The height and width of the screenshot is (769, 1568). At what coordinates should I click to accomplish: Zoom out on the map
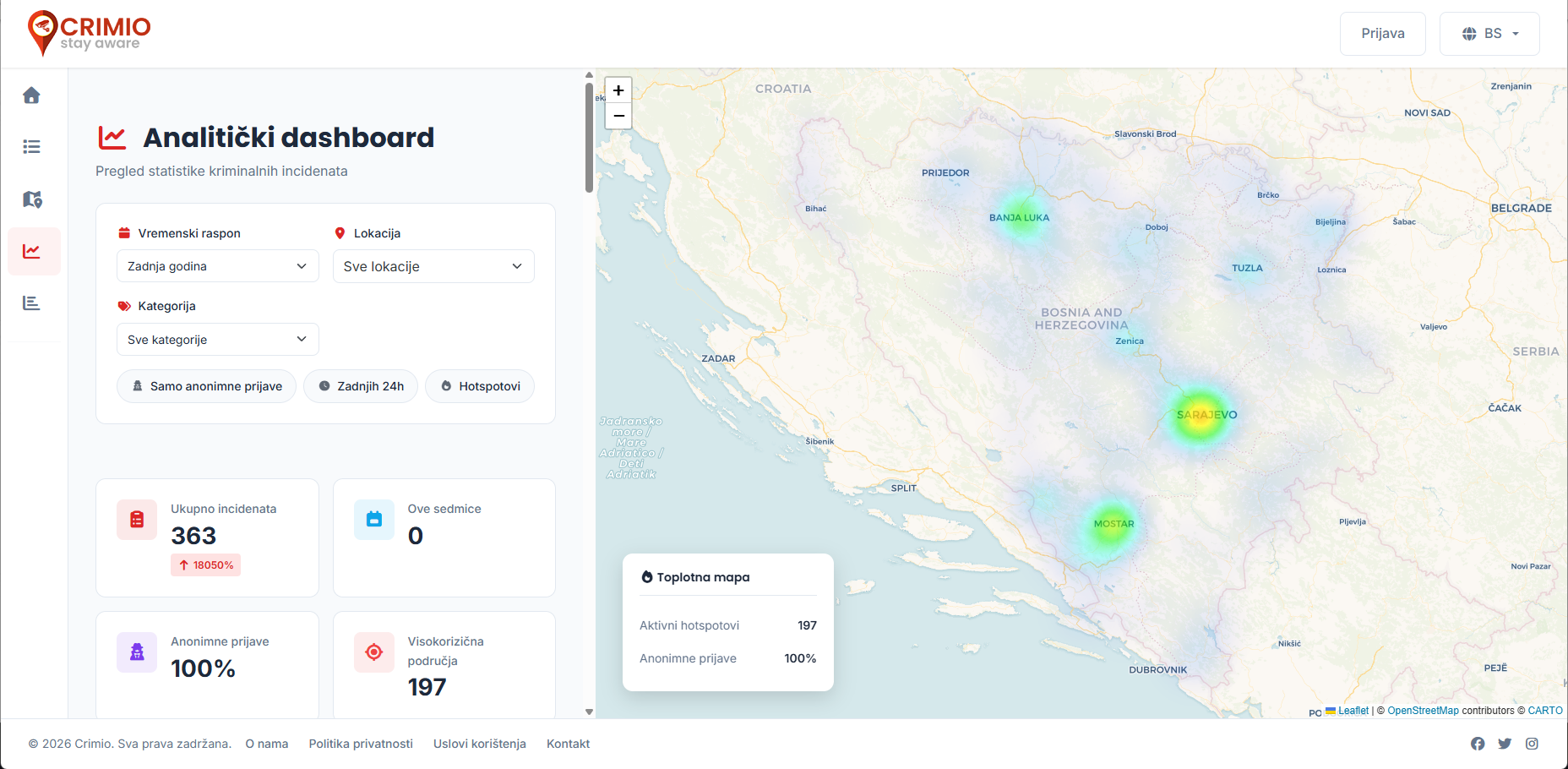pyautogui.click(x=618, y=116)
